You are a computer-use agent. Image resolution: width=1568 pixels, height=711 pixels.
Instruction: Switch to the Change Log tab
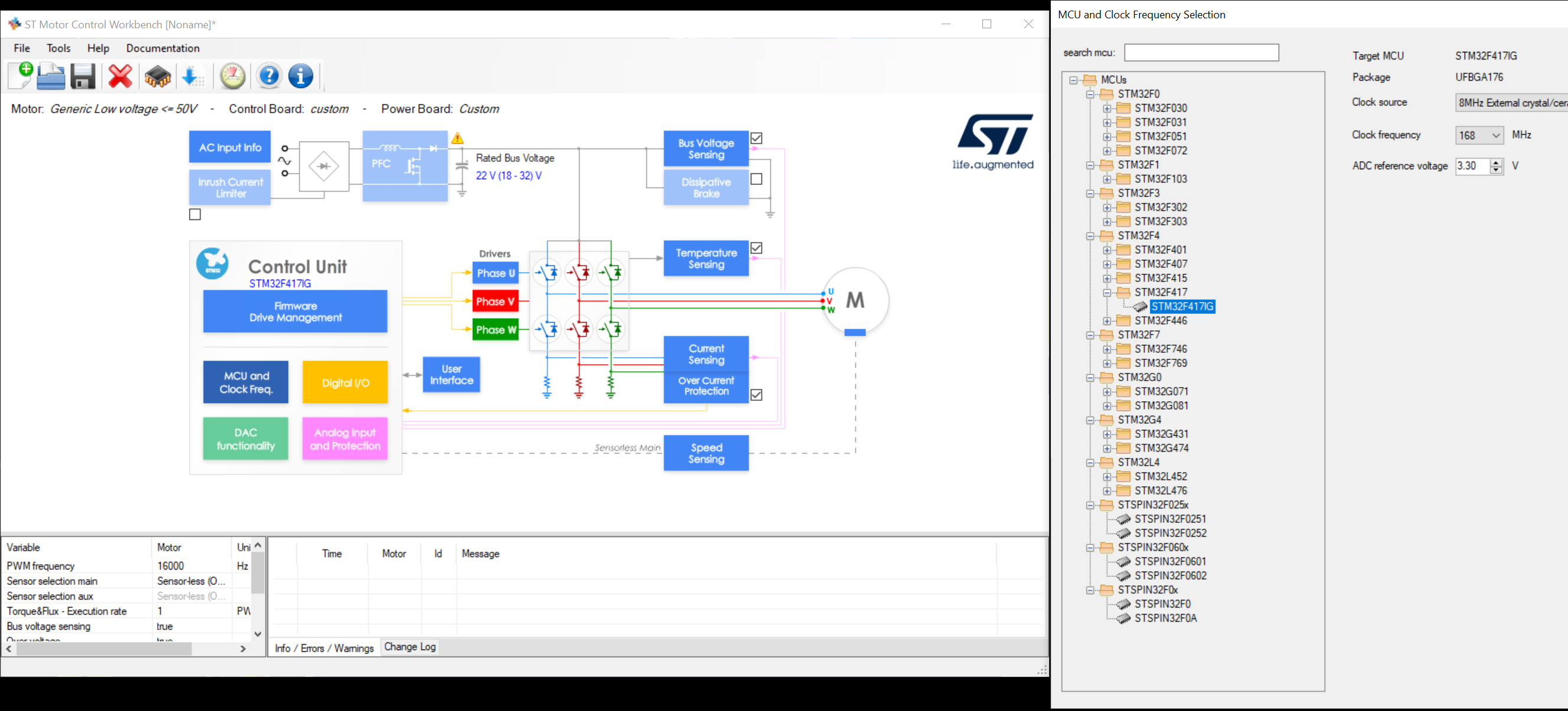click(x=410, y=647)
